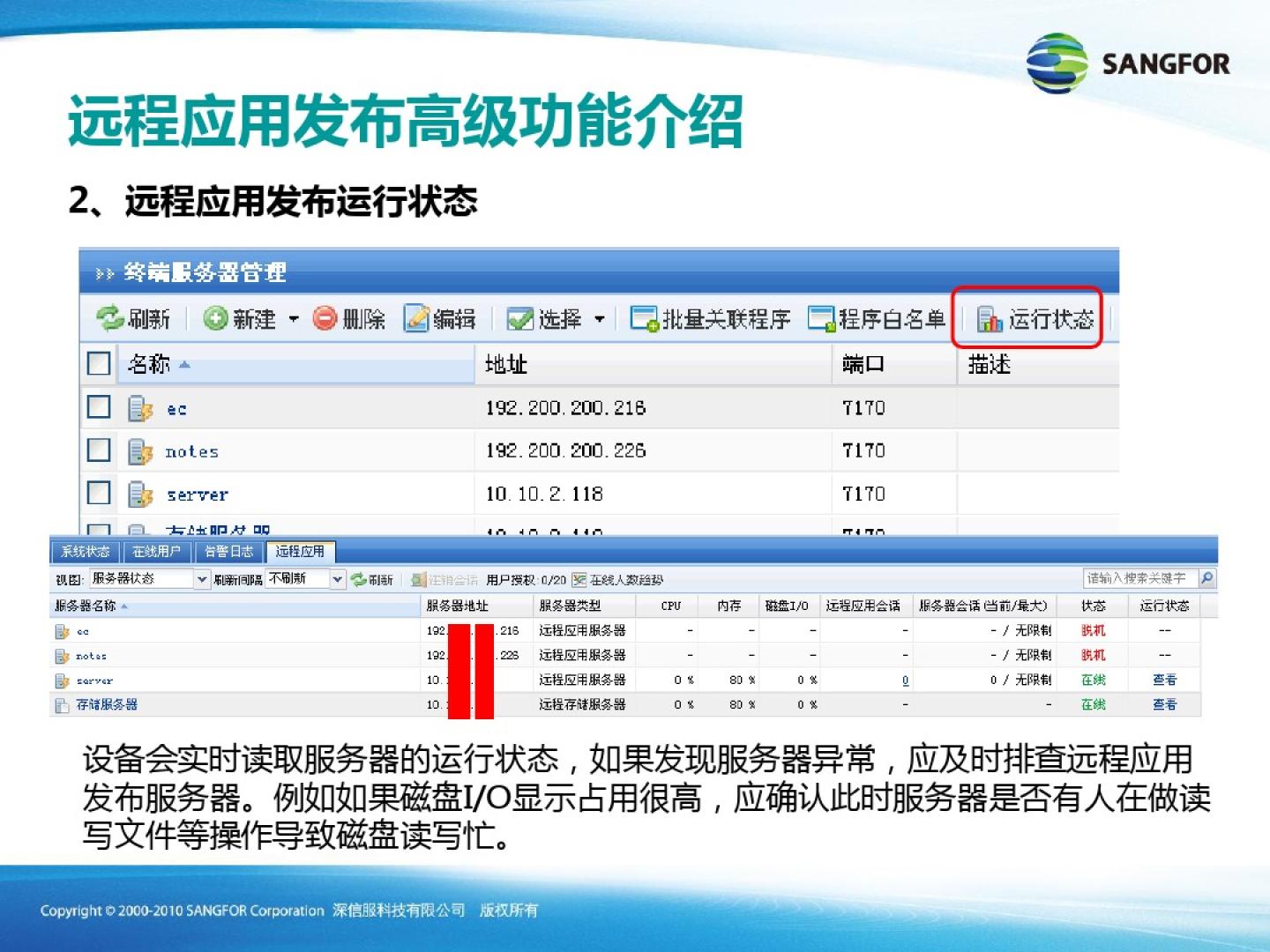
Task: Click the 删除 red delete icon
Action: (x=325, y=318)
